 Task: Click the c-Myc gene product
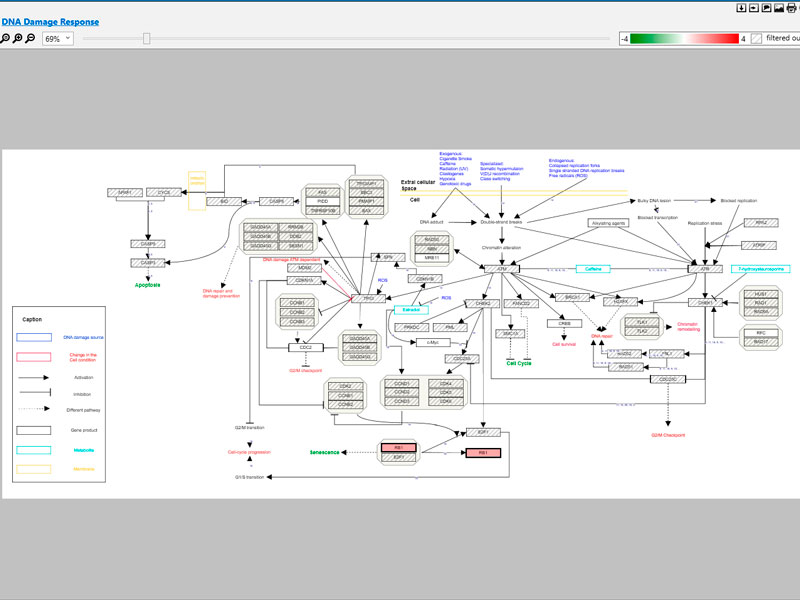coord(433,342)
